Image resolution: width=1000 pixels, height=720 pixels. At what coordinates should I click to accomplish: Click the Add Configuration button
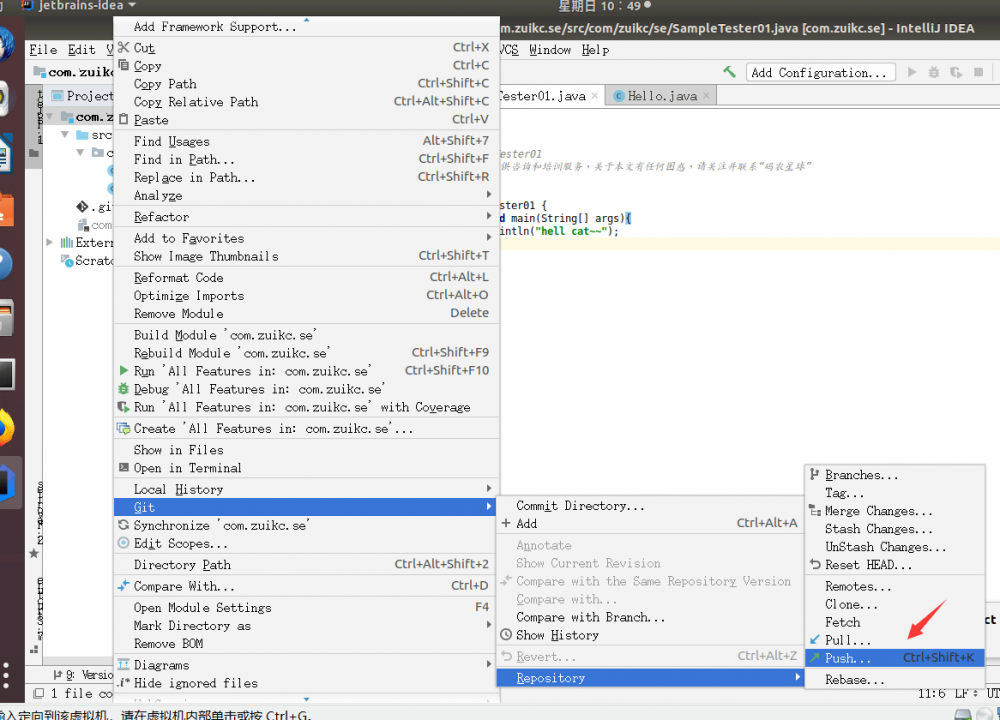click(x=820, y=72)
